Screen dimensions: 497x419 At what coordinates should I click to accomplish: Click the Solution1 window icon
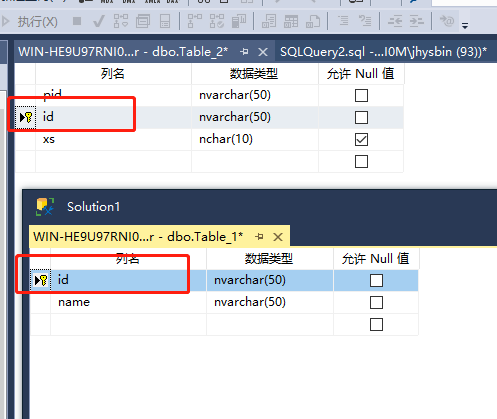pyautogui.click(x=45, y=207)
